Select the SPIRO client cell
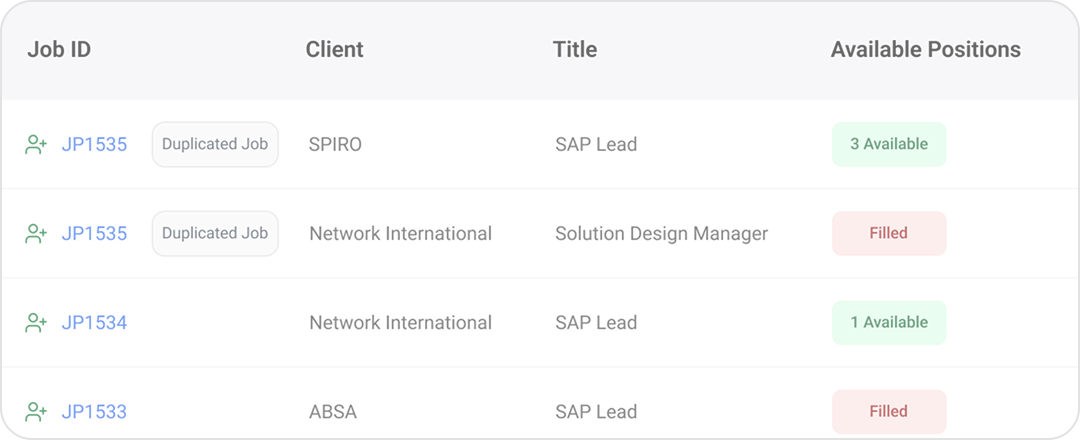The width and height of the screenshot is (1080, 440). point(336,145)
